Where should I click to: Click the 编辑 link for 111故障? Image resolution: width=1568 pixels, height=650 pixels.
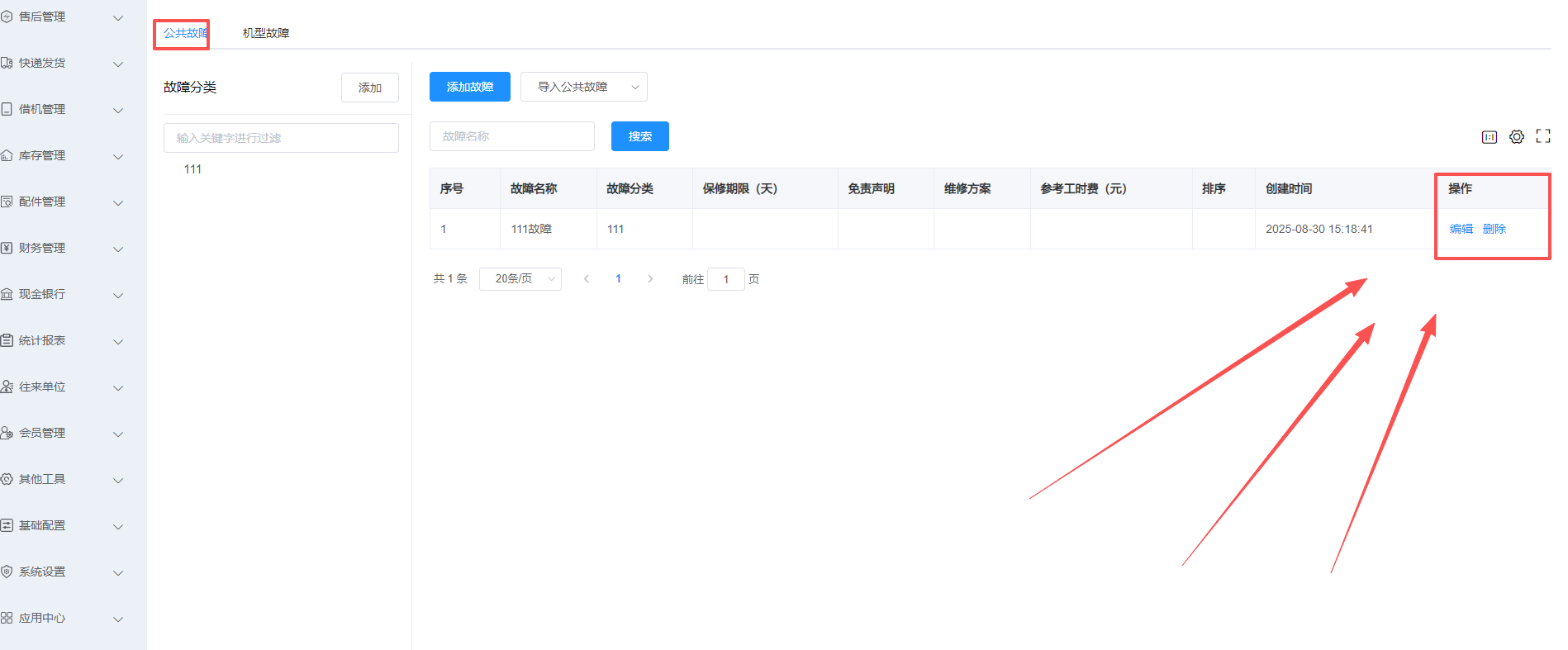(x=1461, y=229)
